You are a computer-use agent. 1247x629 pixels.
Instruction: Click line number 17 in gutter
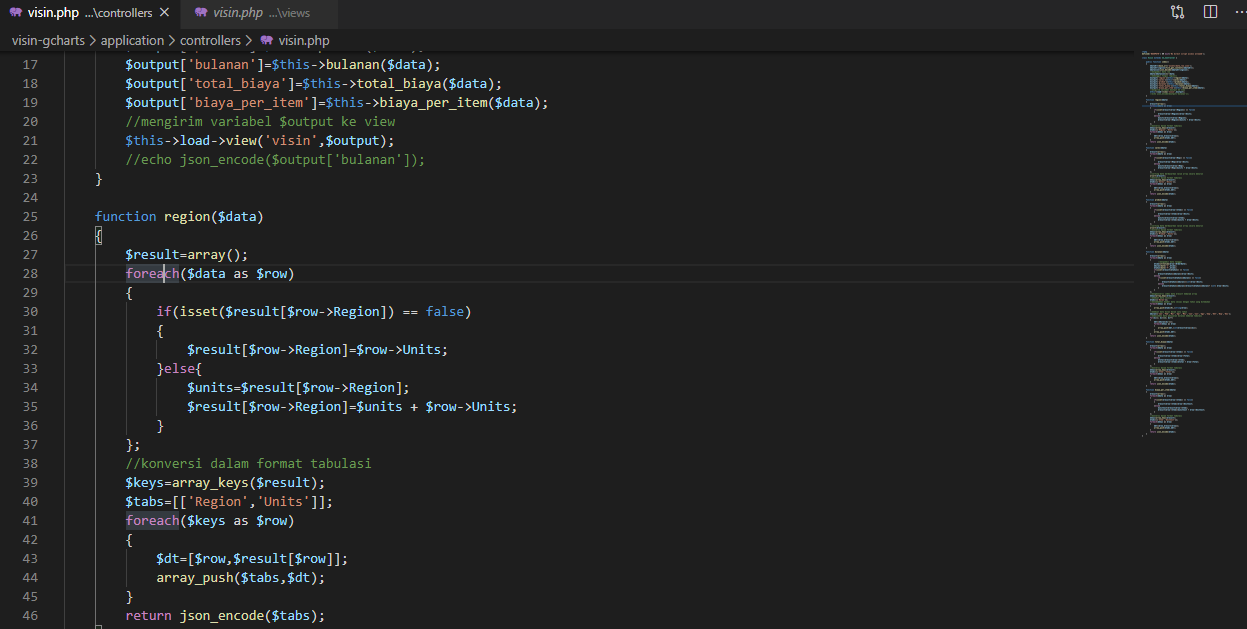click(x=29, y=64)
